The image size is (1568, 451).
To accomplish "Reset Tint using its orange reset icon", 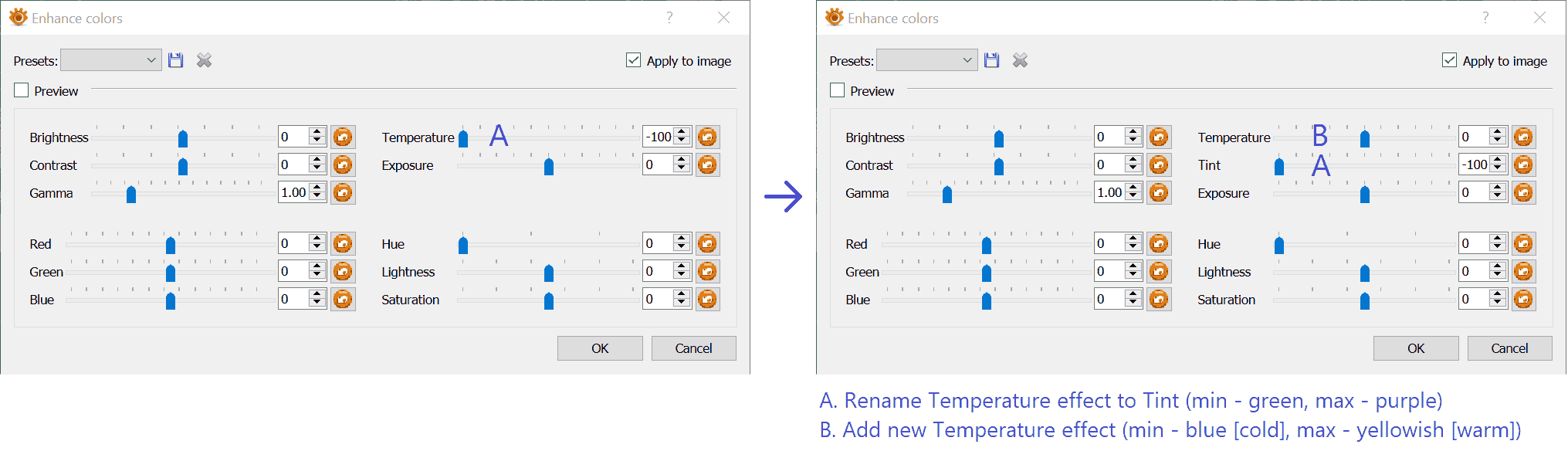I will click(x=1523, y=164).
